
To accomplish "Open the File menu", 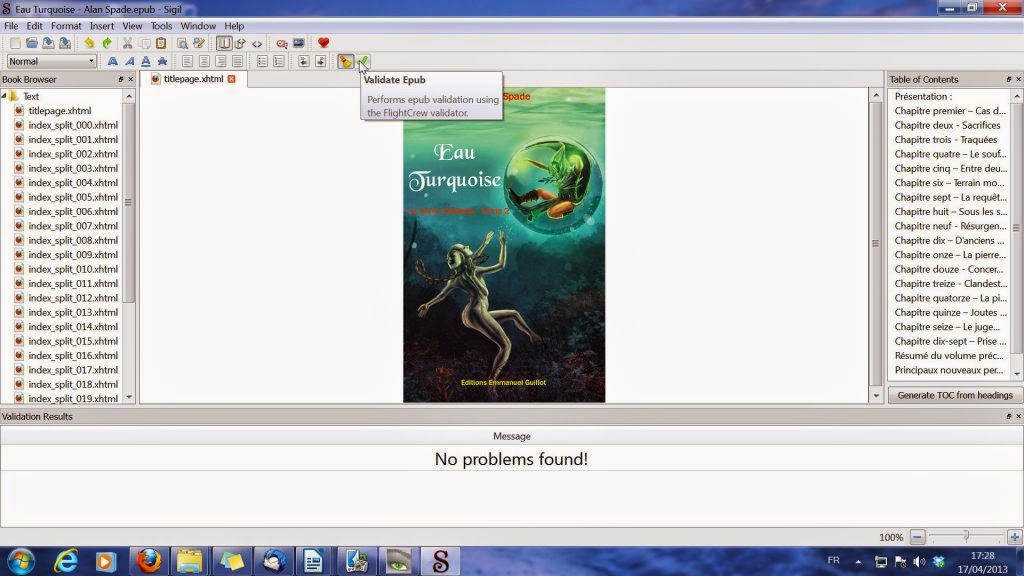I will [11, 26].
